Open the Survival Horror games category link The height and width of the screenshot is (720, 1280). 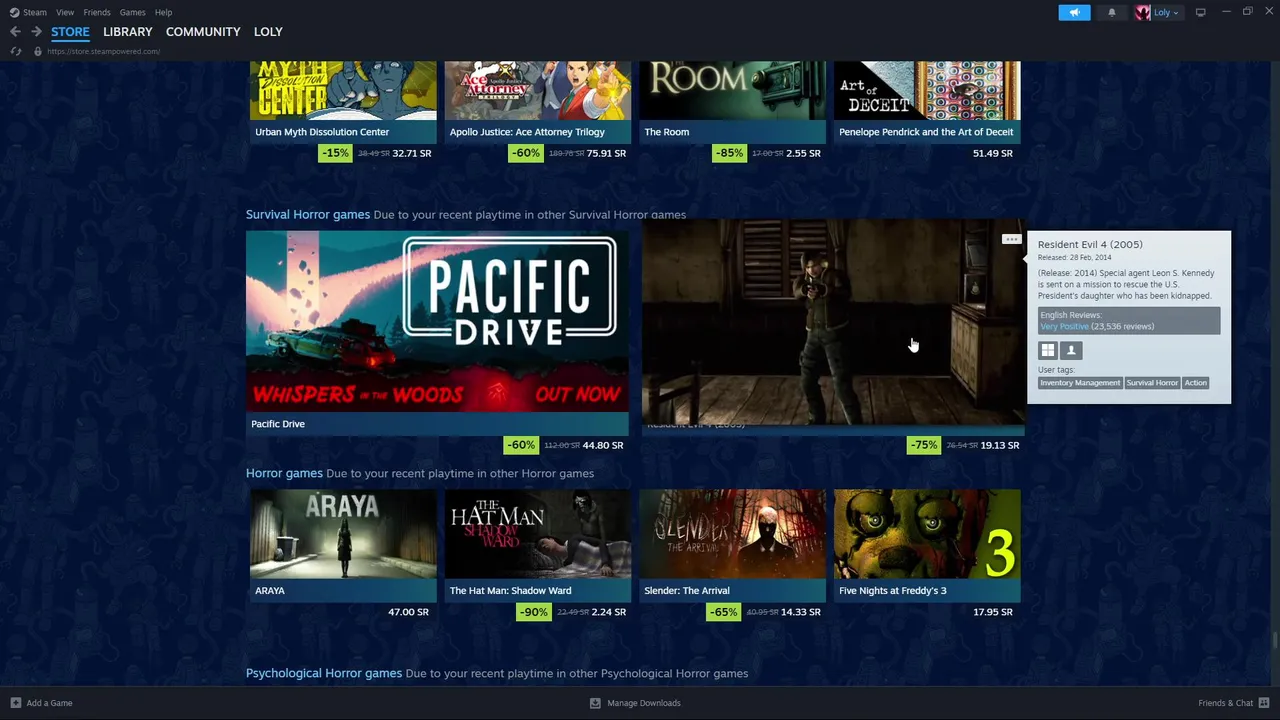[308, 214]
